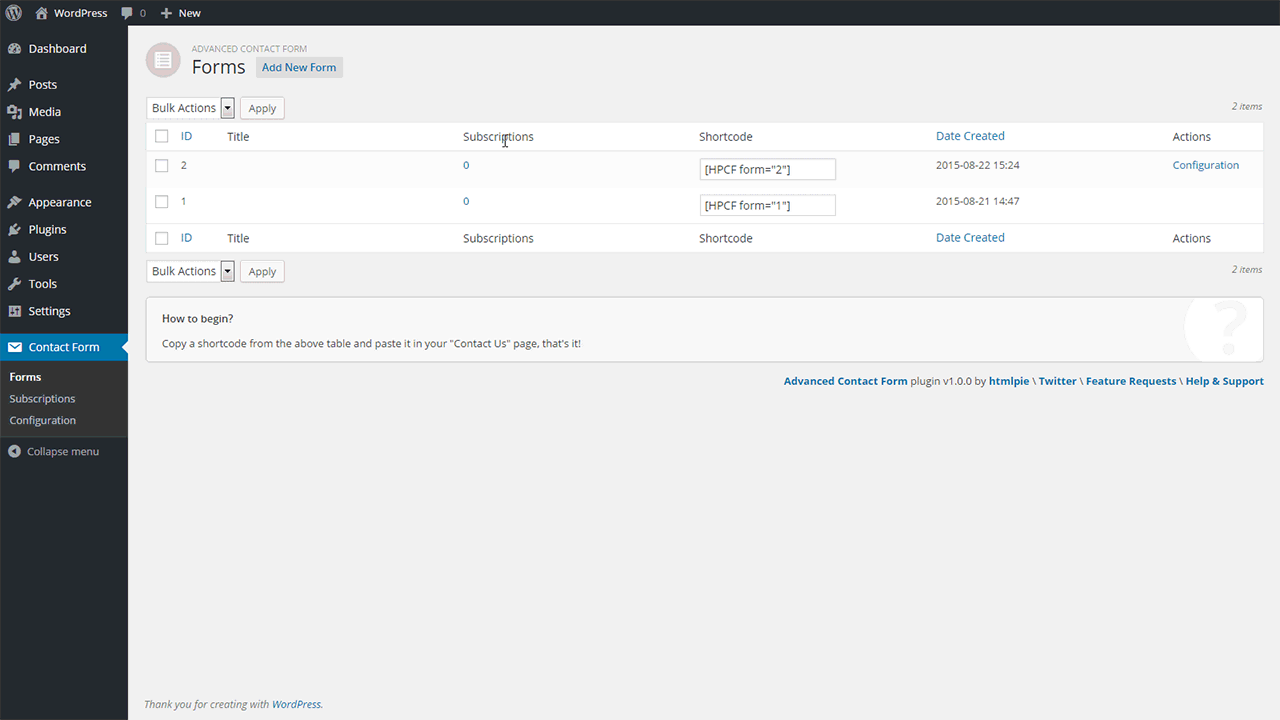The image size is (1280, 720).
Task: Click the Users person icon
Action: click(14, 256)
